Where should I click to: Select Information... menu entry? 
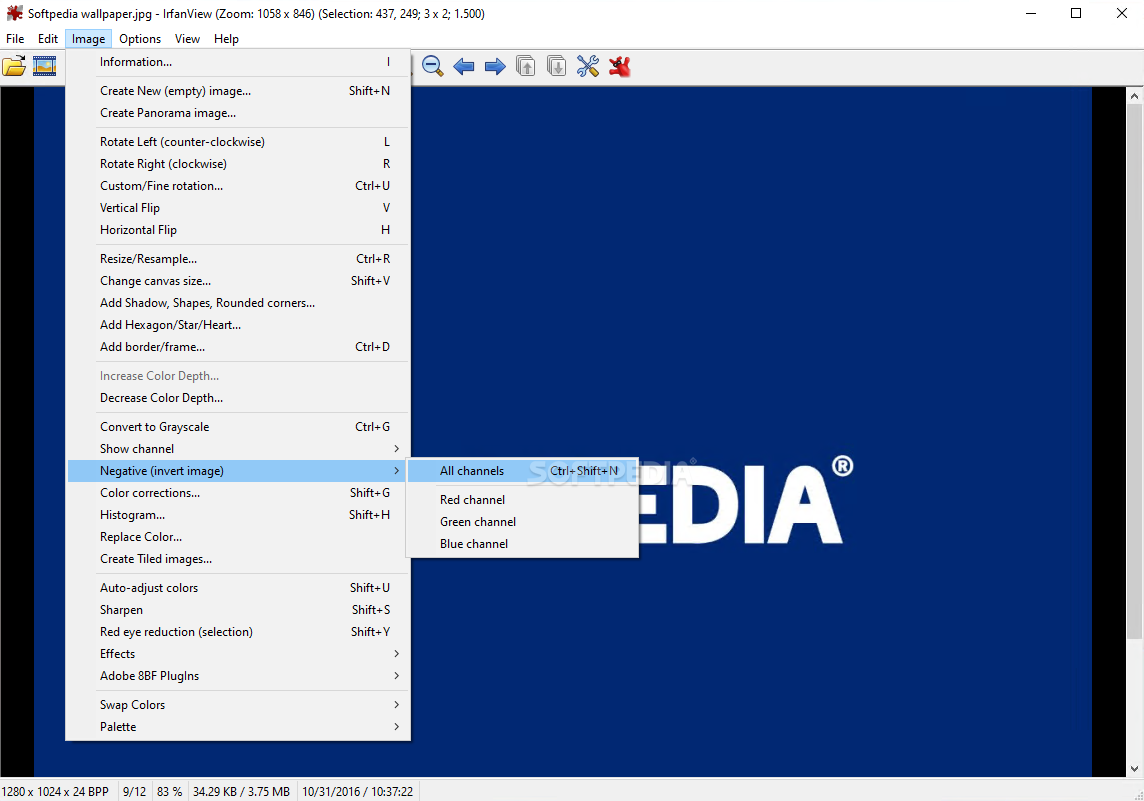(x=238, y=62)
